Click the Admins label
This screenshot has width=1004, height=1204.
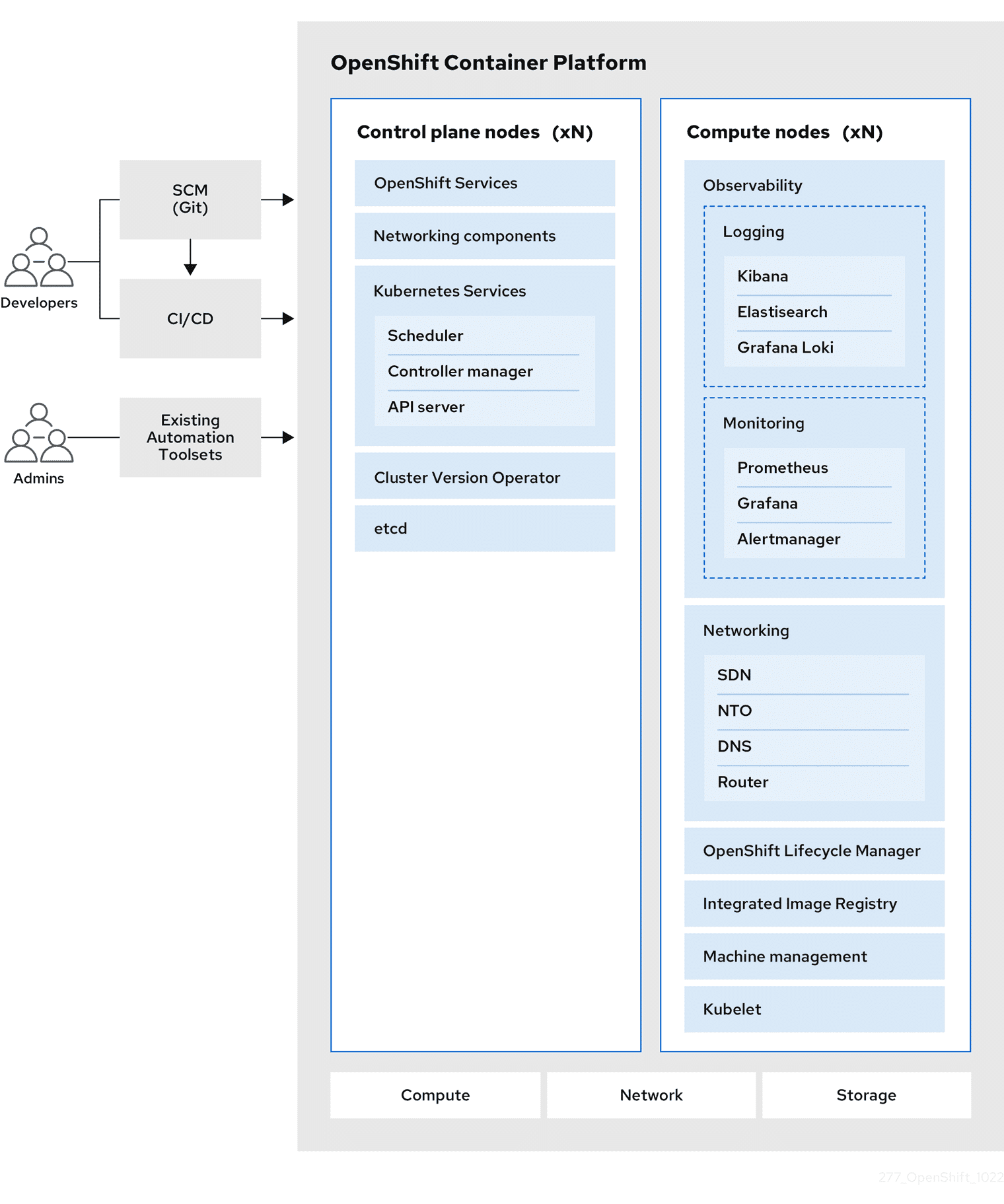point(39,478)
